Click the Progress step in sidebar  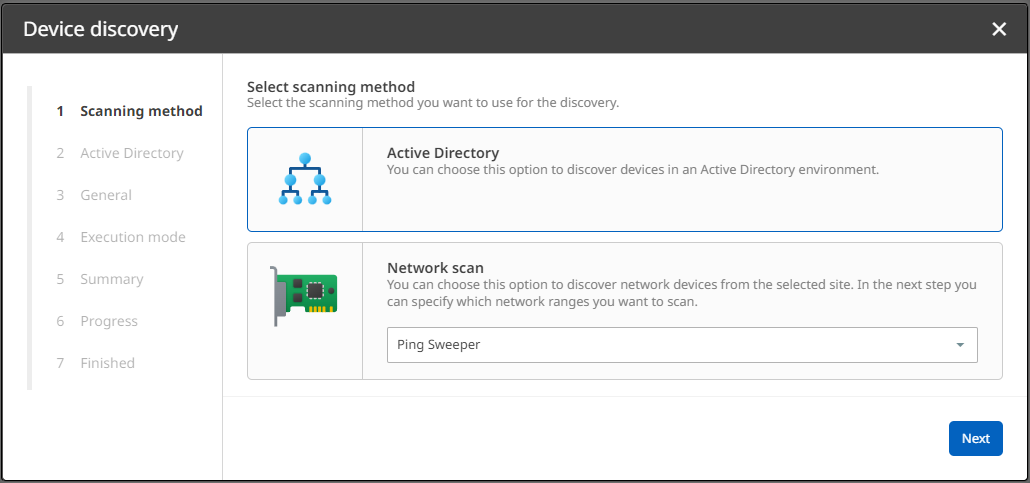(109, 321)
